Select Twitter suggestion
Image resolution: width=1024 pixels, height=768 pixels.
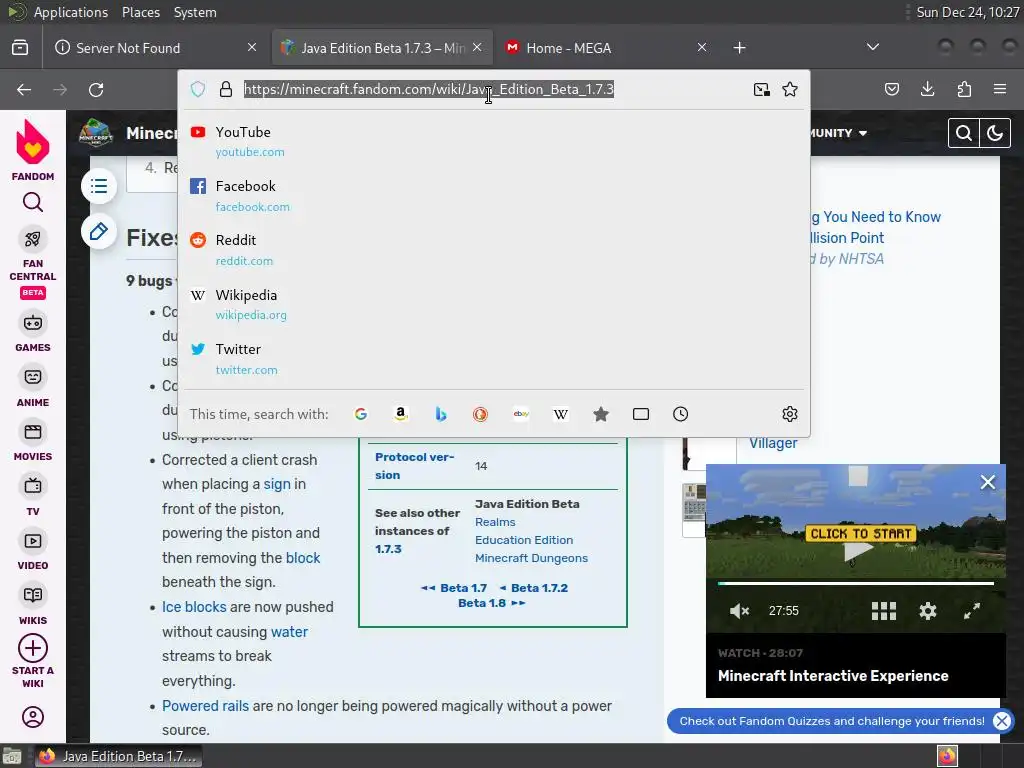(493, 359)
